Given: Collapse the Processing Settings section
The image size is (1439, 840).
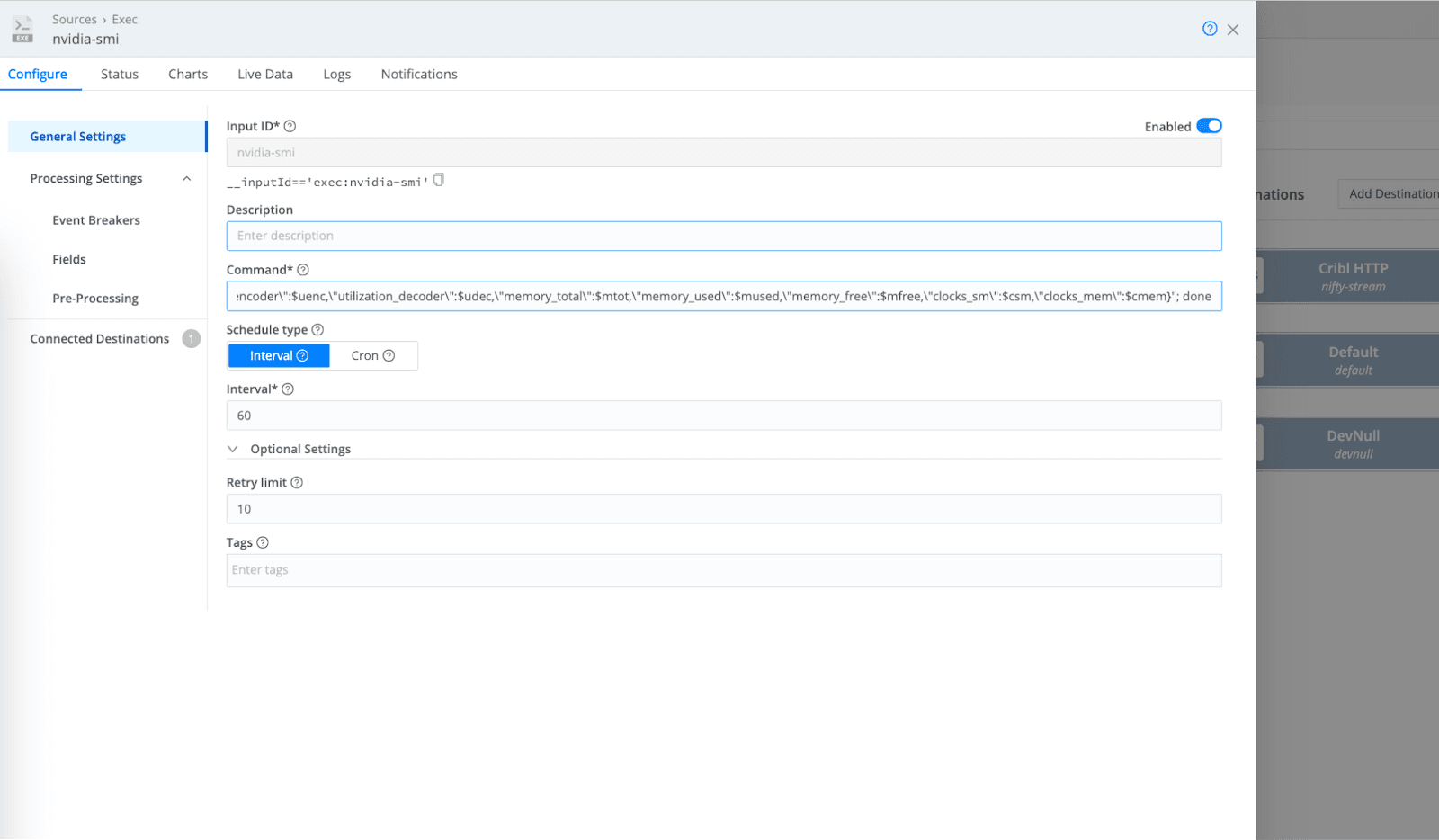Looking at the screenshot, I should (x=187, y=179).
